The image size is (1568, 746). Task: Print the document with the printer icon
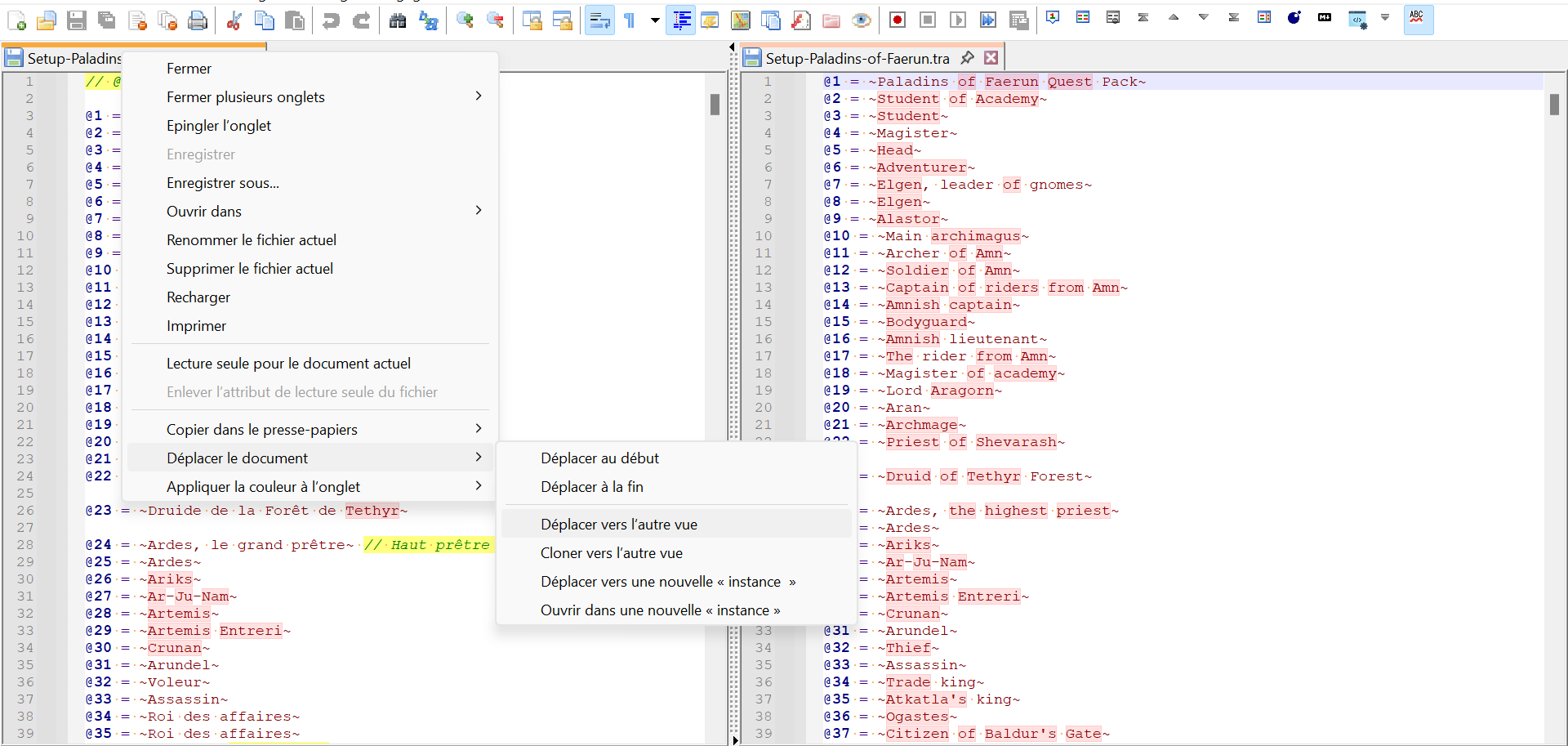(x=198, y=20)
